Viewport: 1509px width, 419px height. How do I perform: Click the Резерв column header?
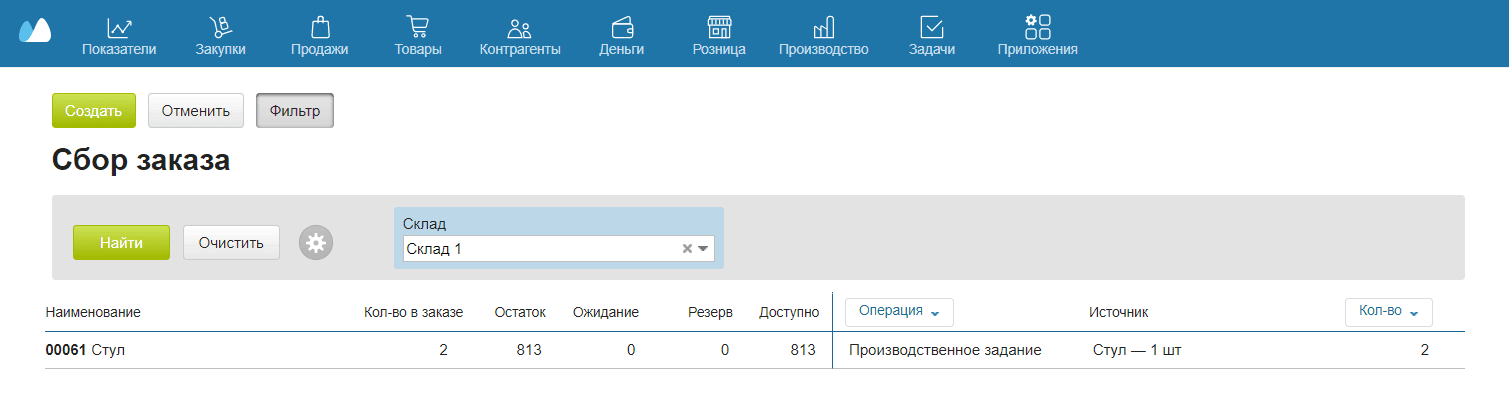[x=711, y=312]
